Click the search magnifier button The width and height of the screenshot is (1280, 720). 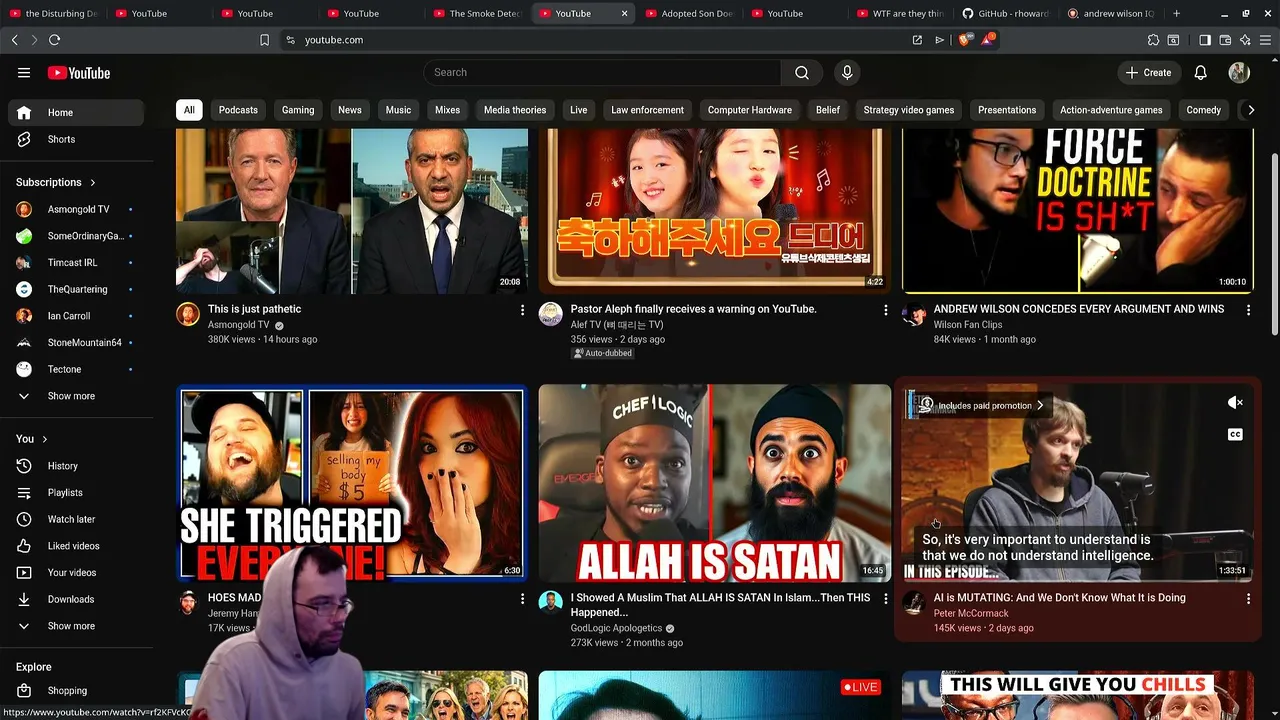(802, 72)
